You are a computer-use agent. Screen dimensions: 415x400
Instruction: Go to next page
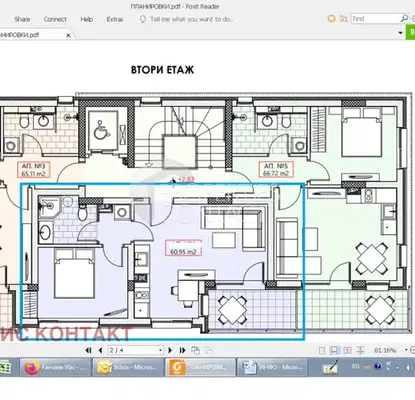170,350
